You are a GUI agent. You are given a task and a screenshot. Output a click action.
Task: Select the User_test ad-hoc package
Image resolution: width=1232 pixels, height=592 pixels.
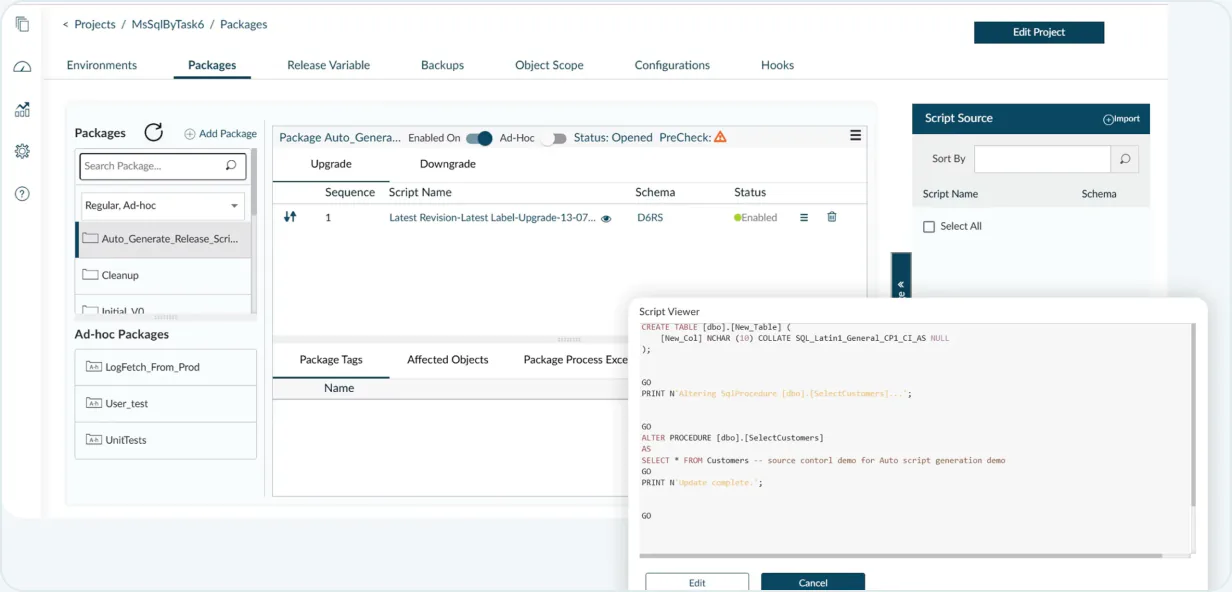166,403
